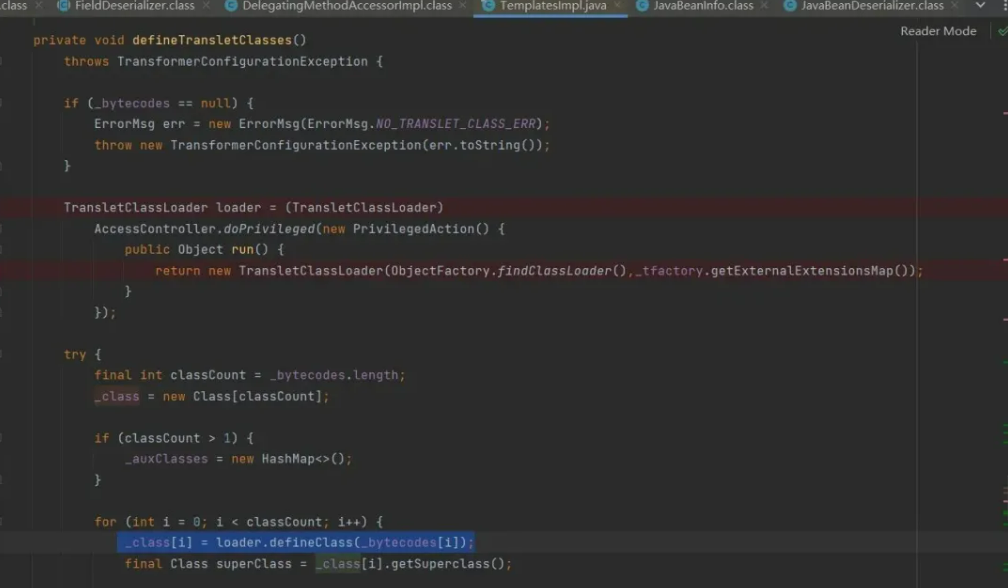This screenshot has width=1008, height=588.
Task: Click findClassLoader in the return statement
Action: click(555, 271)
